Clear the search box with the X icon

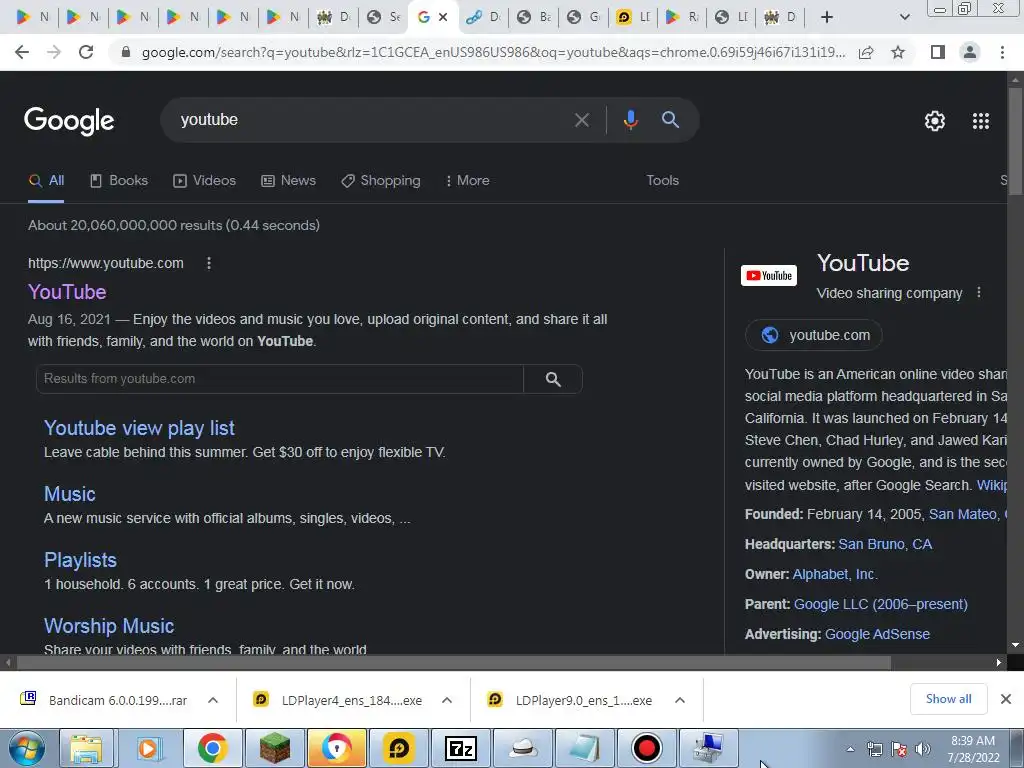[581, 120]
